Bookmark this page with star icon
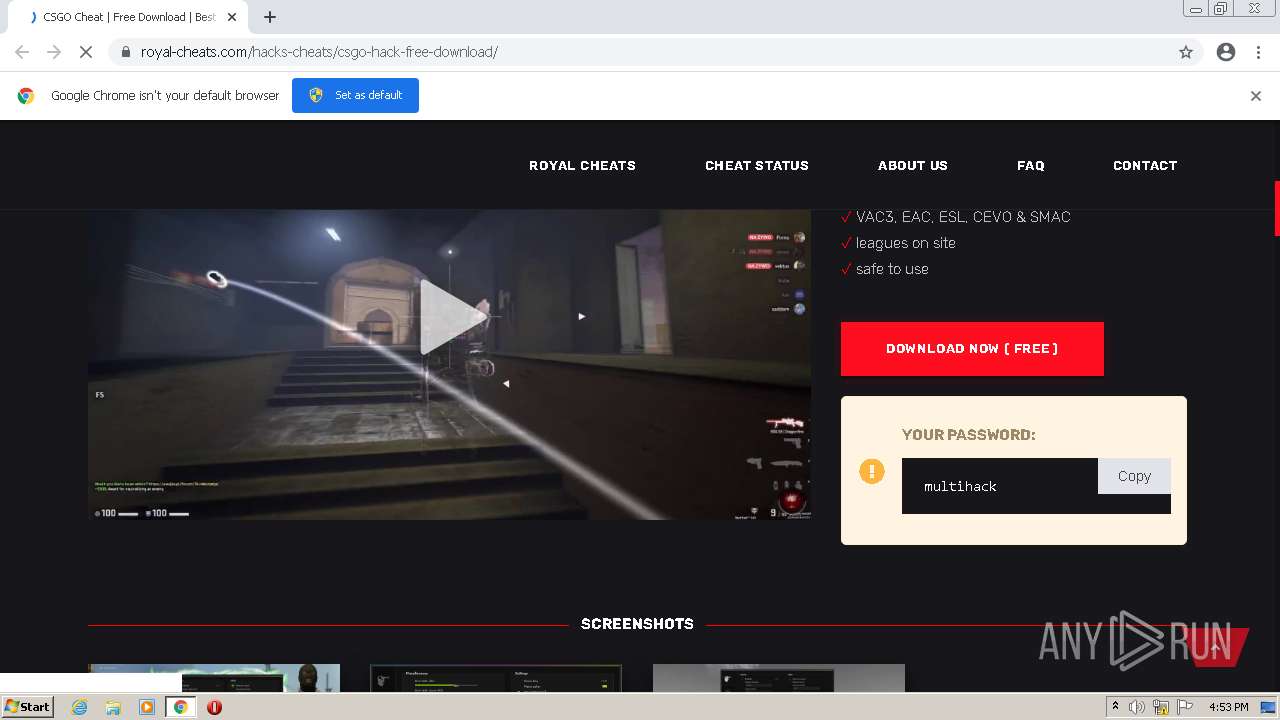Screen dimensions: 1280x720 point(1186,52)
